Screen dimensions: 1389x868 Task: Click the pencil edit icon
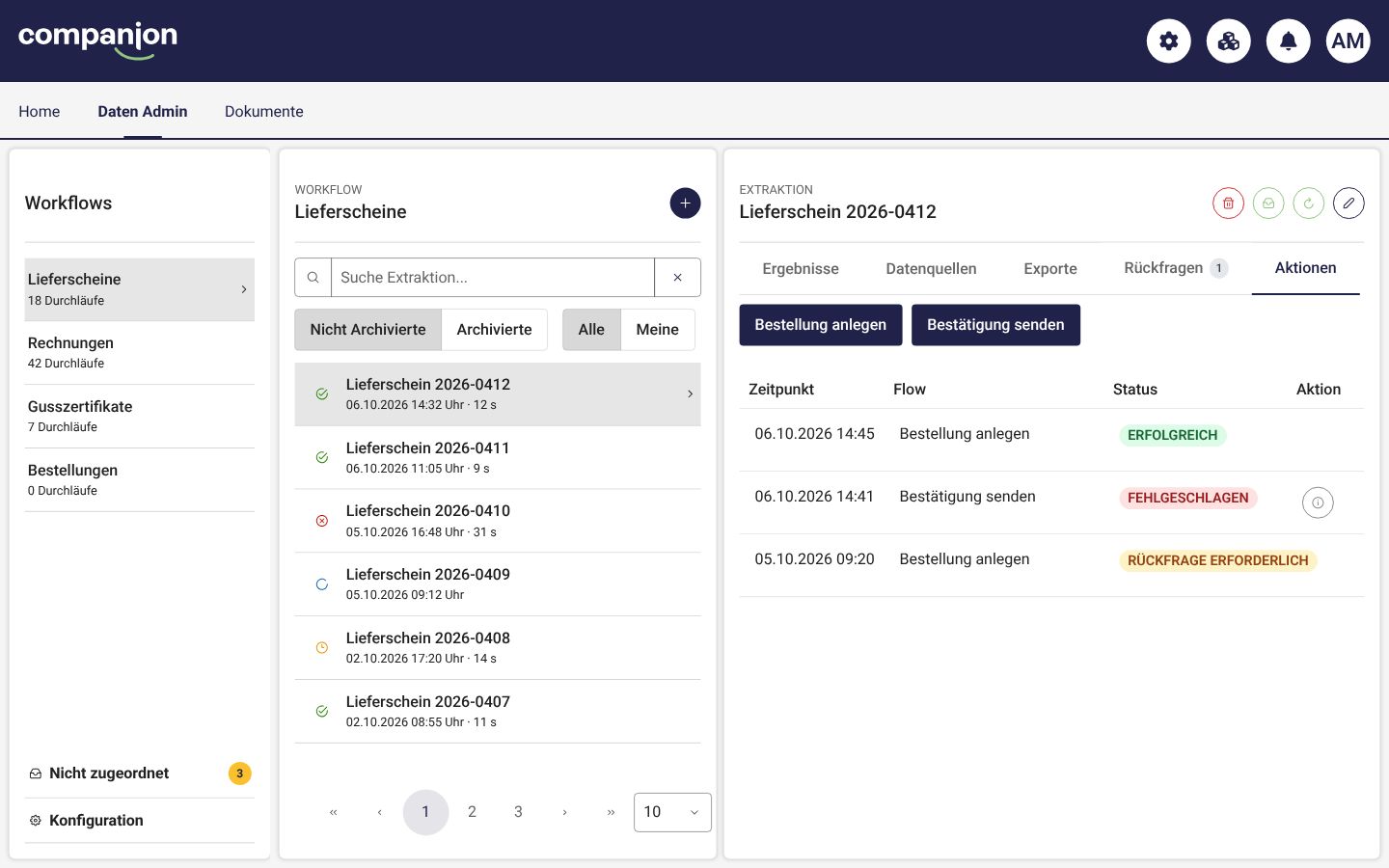click(x=1348, y=203)
